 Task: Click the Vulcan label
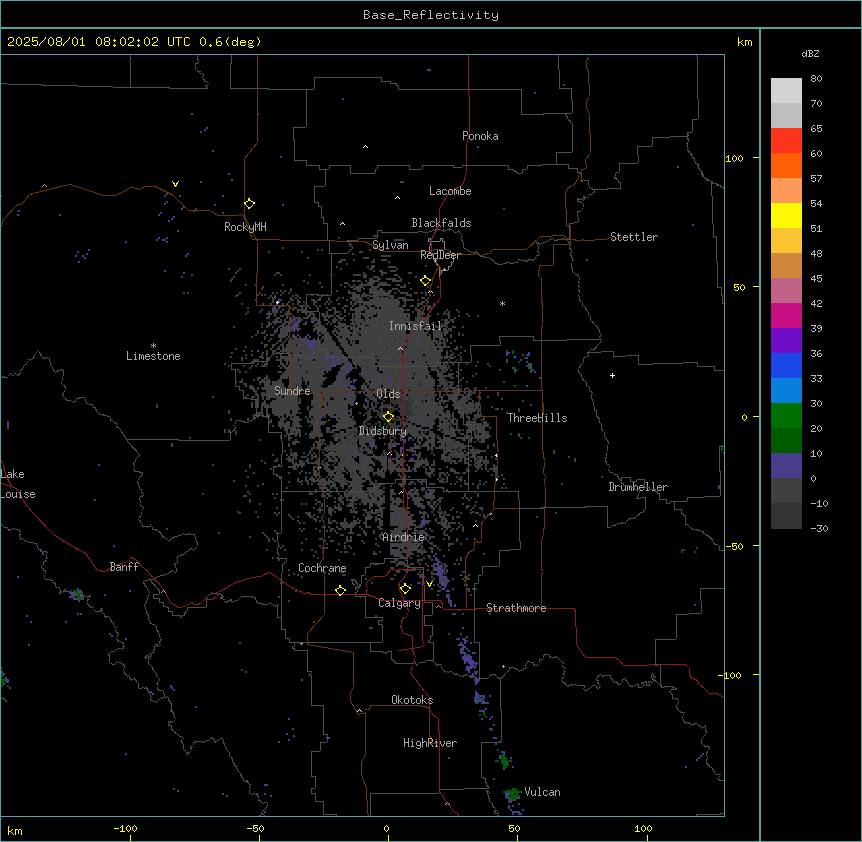coord(542,792)
